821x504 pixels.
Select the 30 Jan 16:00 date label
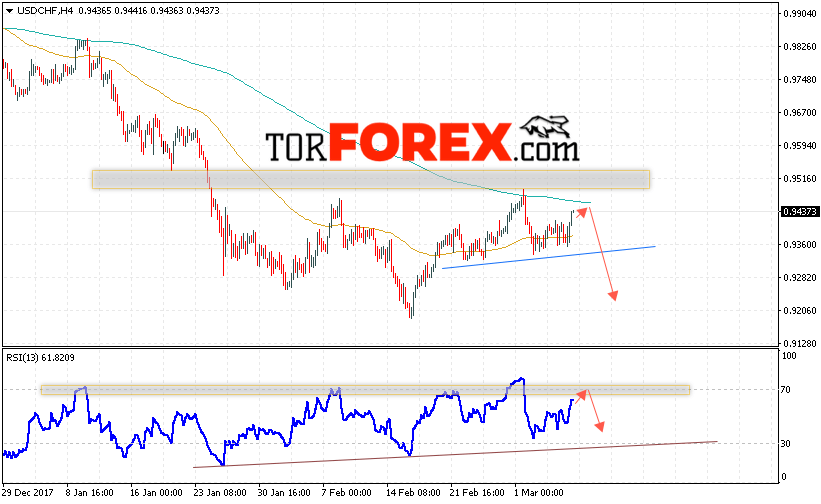pyautogui.click(x=284, y=493)
